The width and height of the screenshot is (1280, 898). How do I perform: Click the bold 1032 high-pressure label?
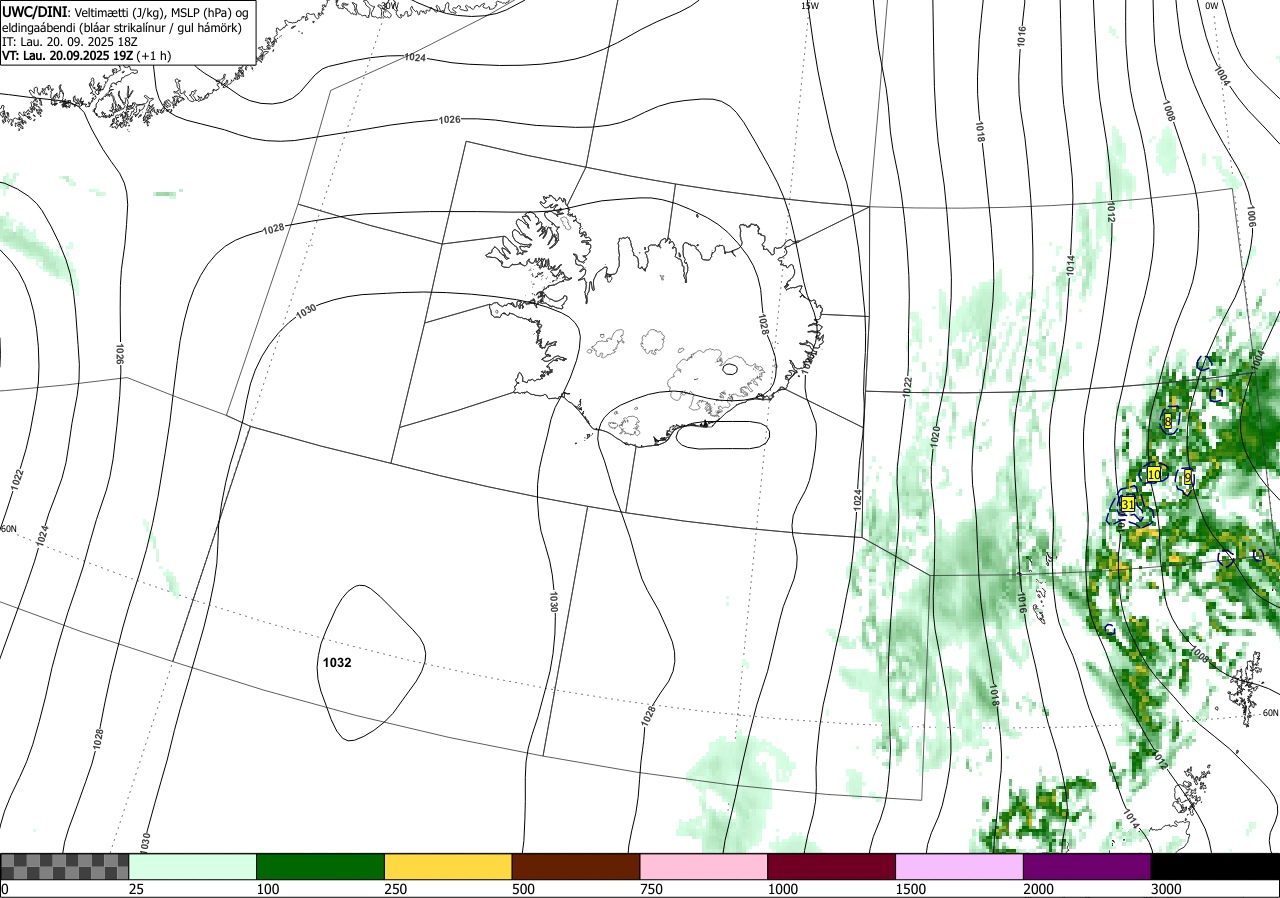click(x=337, y=662)
